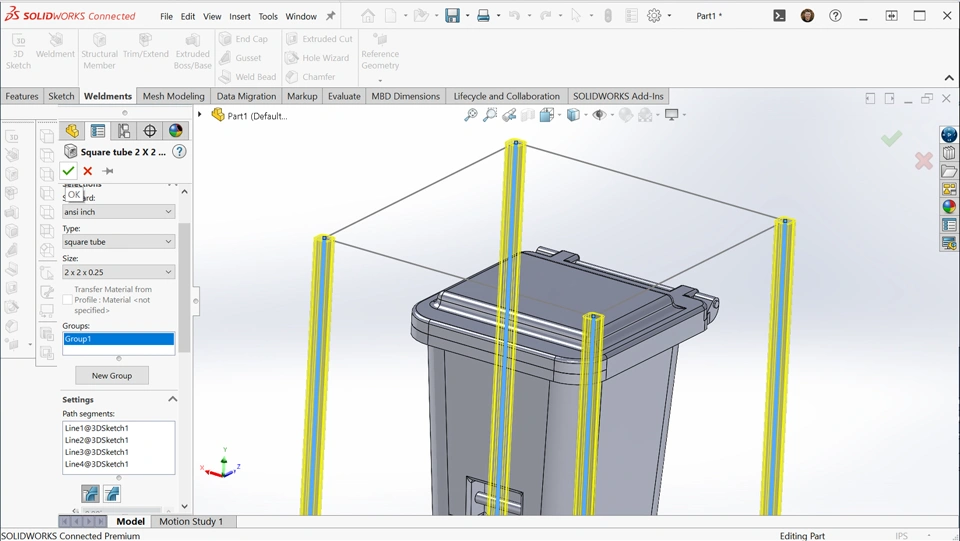The width and height of the screenshot is (960, 541).
Task: Open the FeatureManager design tree tab
Action: (72, 131)
